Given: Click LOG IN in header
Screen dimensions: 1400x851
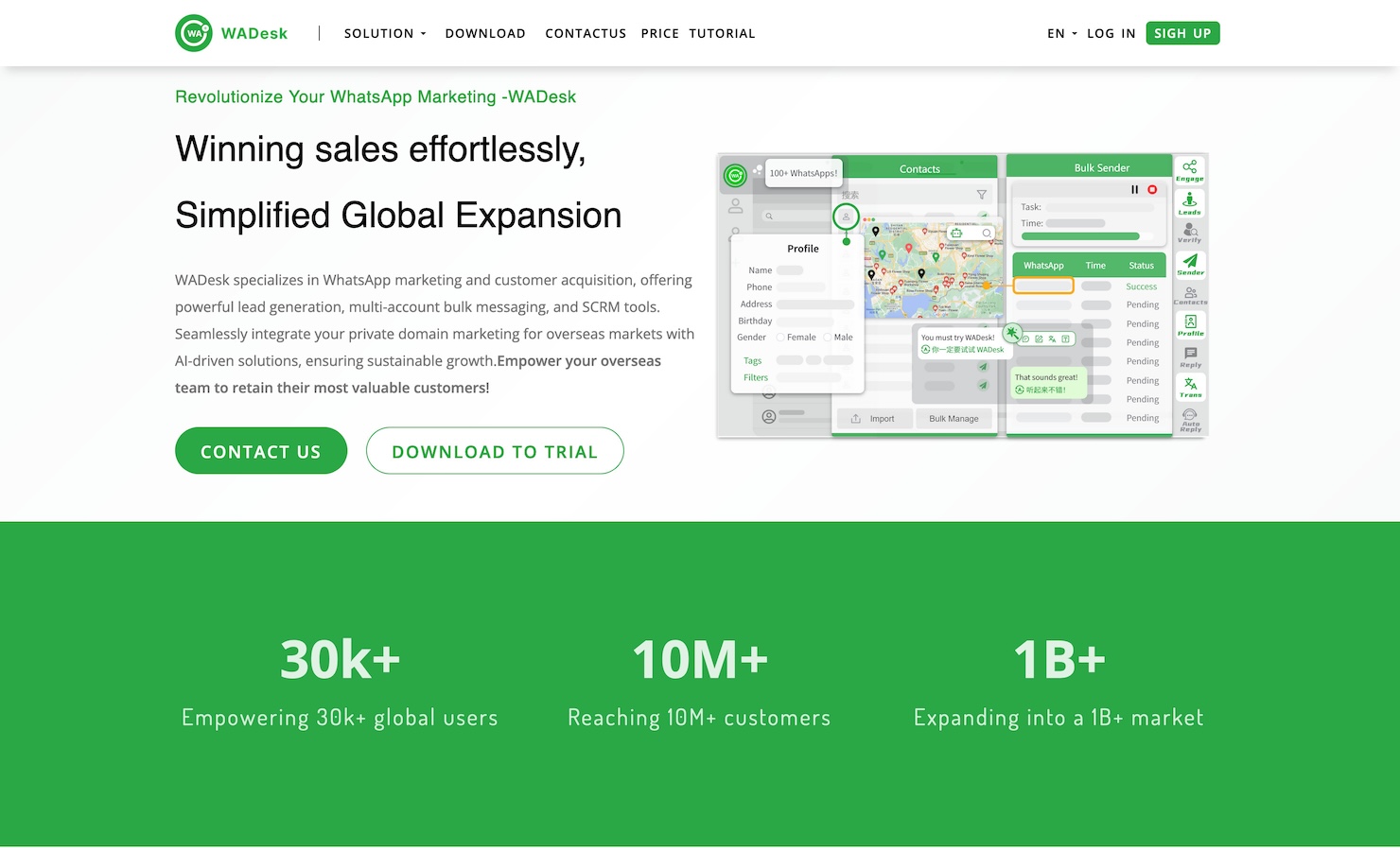Looking at the screenshot, I should [1111, 33].
